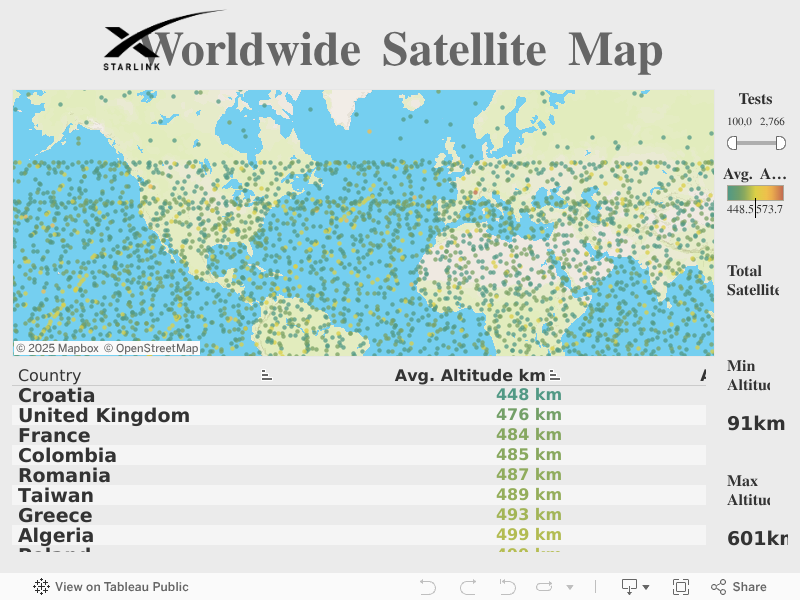Screen dimensions: 800x600
Task: Select the Croatia row in the table
Action: click(57, 396)
